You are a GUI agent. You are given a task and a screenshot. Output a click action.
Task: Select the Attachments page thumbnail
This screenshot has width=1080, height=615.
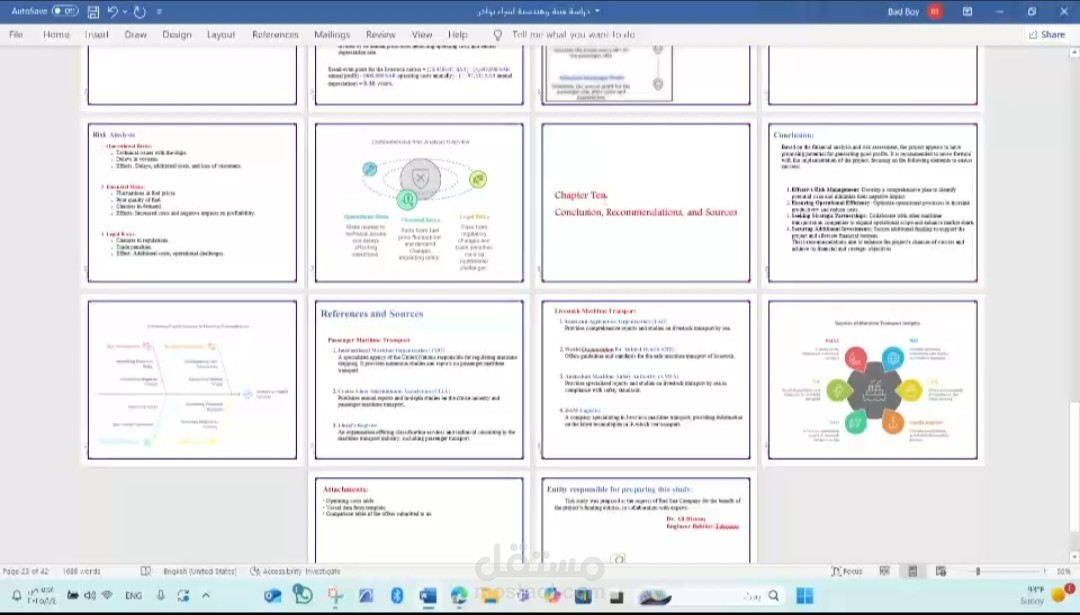[x=419, y=520]
